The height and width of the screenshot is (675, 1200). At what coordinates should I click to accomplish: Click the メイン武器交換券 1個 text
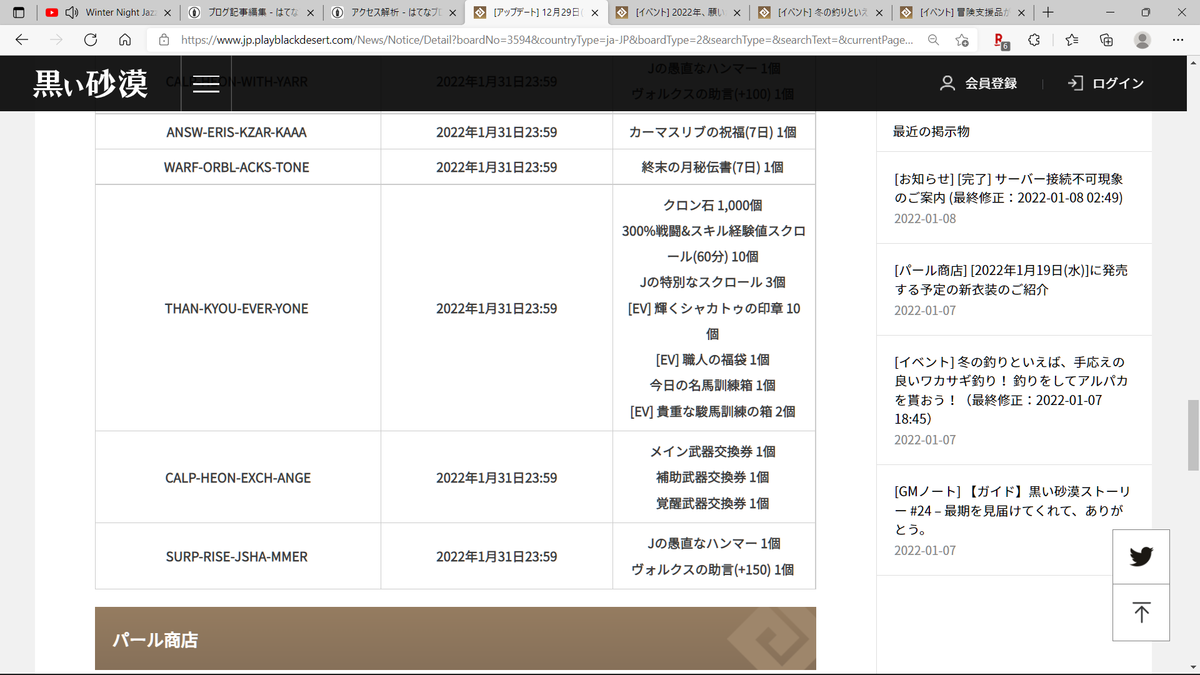713,452
